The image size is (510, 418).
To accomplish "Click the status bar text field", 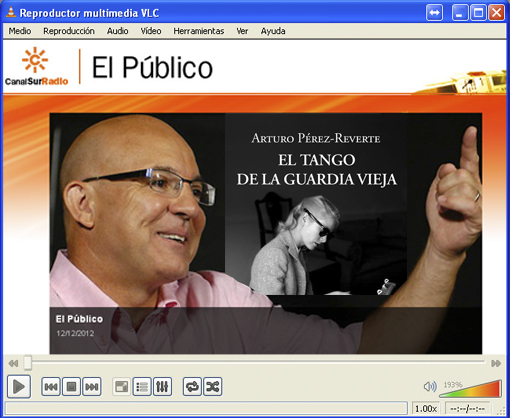I will [206, 408].
